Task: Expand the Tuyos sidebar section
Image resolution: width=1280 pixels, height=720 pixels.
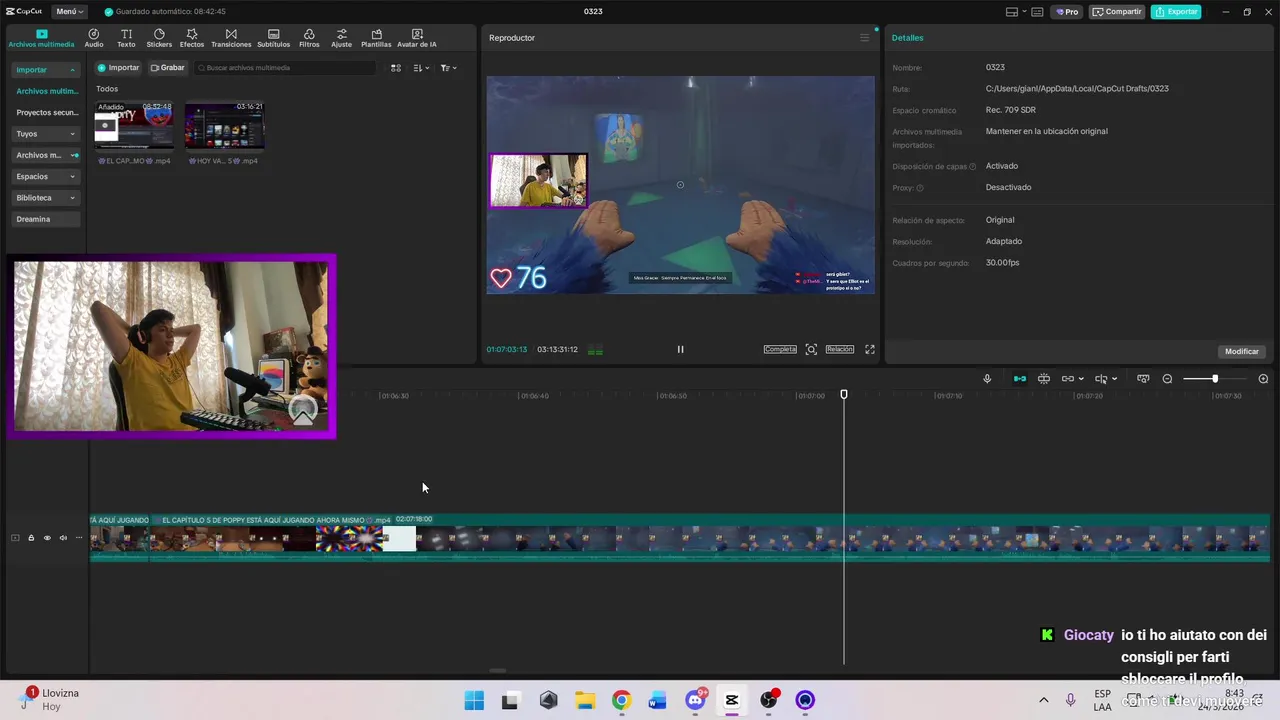Action: click(45, 134)
